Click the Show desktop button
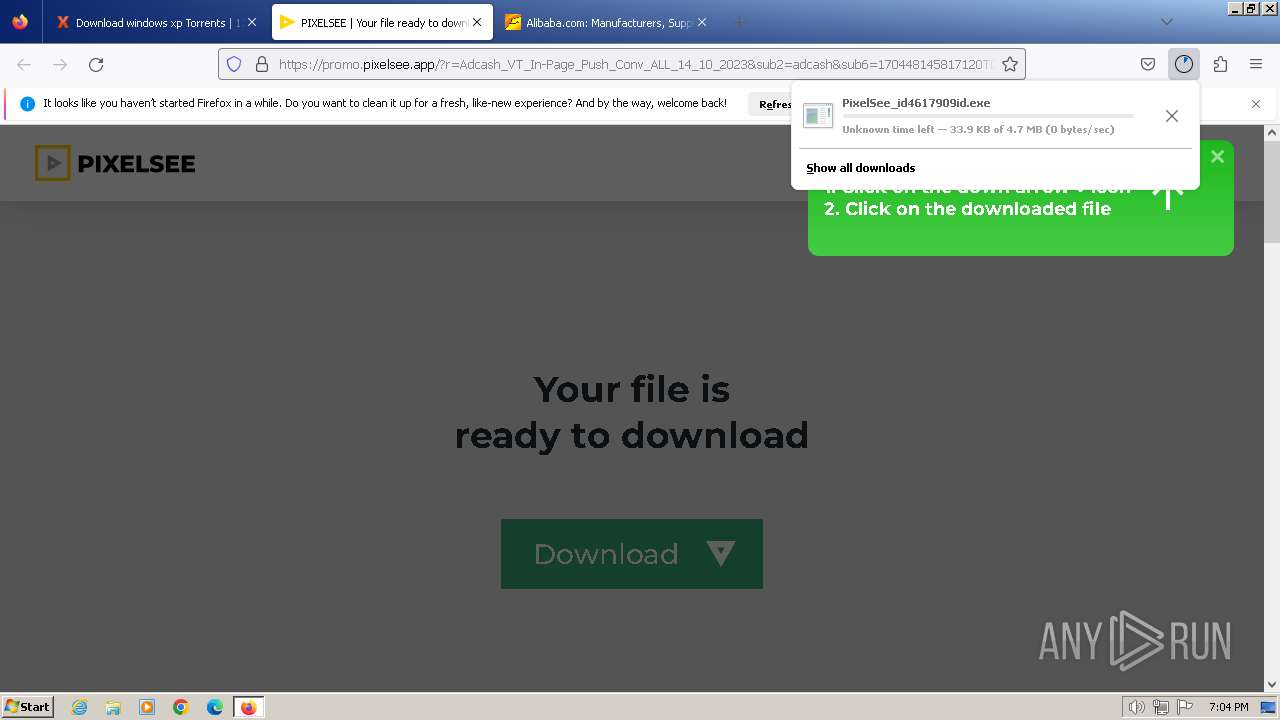Screen dimensions: 1280x720 click(1269, 707)
